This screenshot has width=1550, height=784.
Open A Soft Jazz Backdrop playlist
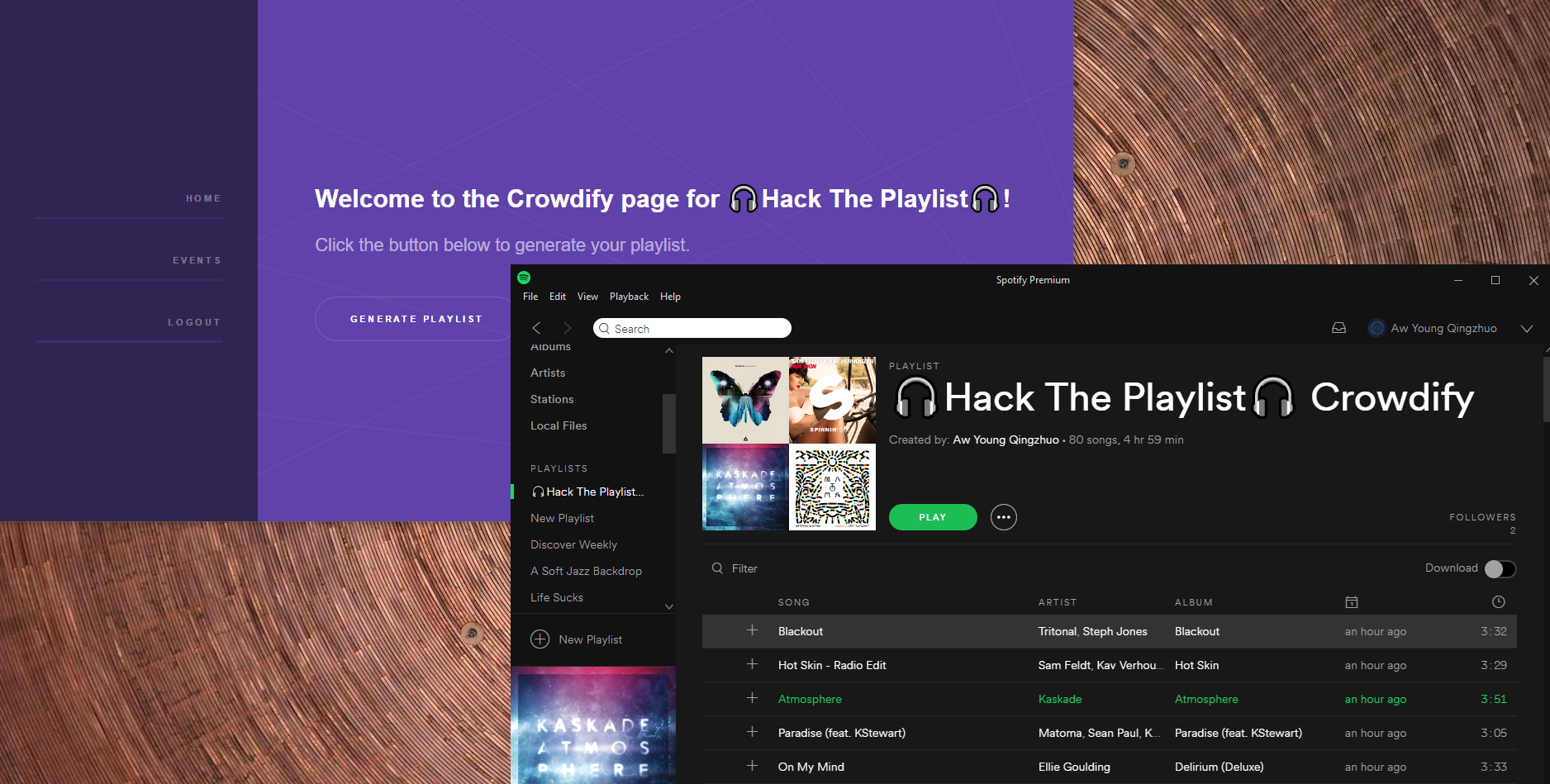click(x=586, y=571)
